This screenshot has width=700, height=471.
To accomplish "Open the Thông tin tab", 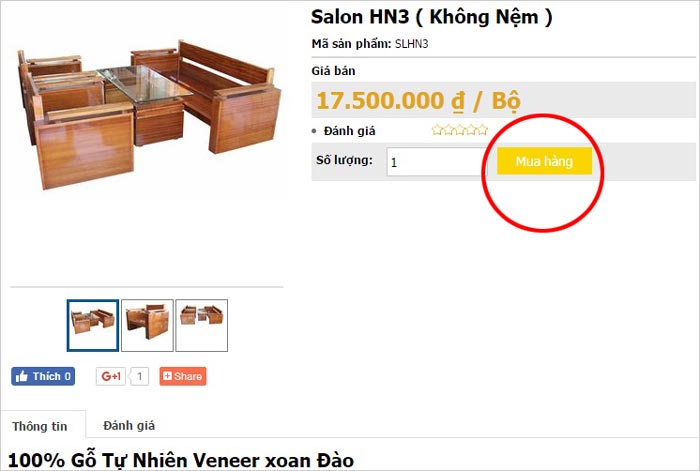I will [40, 426].
